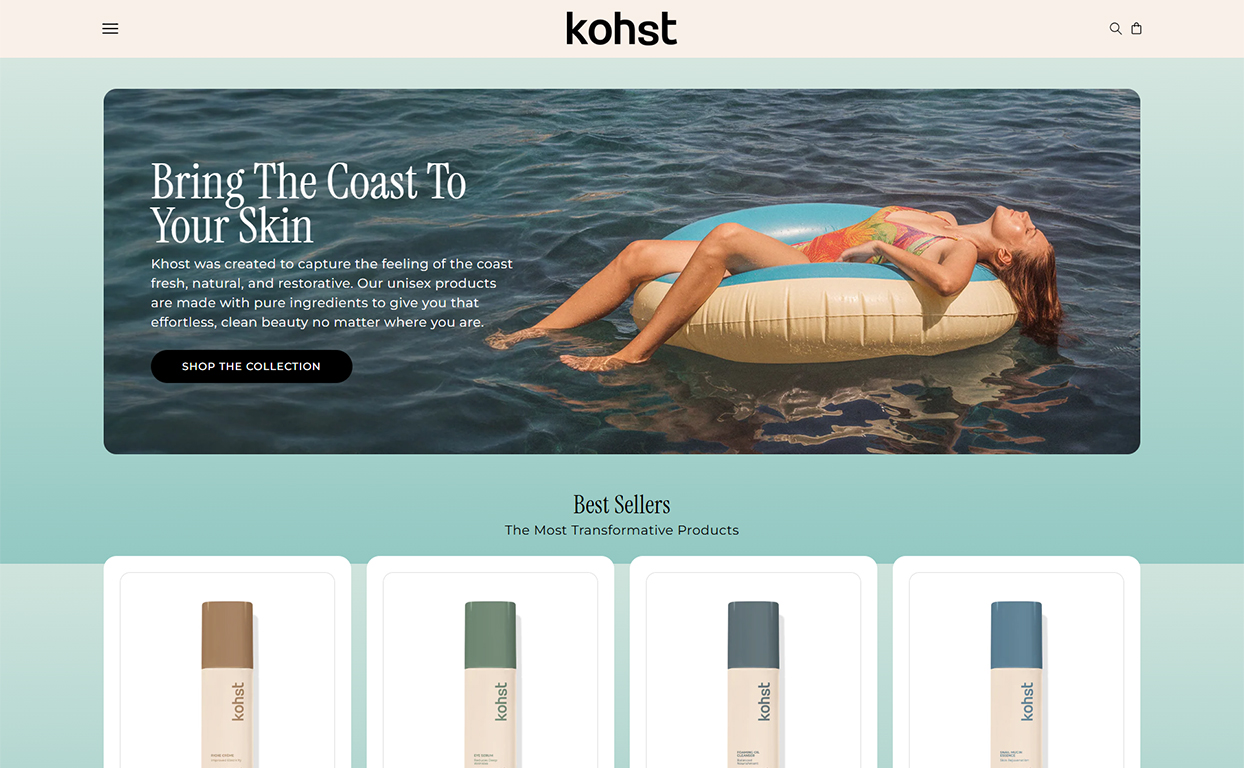Click The Most Transformative Products subtitle
Screen dimensions: 1244x768
pyautogui.click(x=621, y=530)
